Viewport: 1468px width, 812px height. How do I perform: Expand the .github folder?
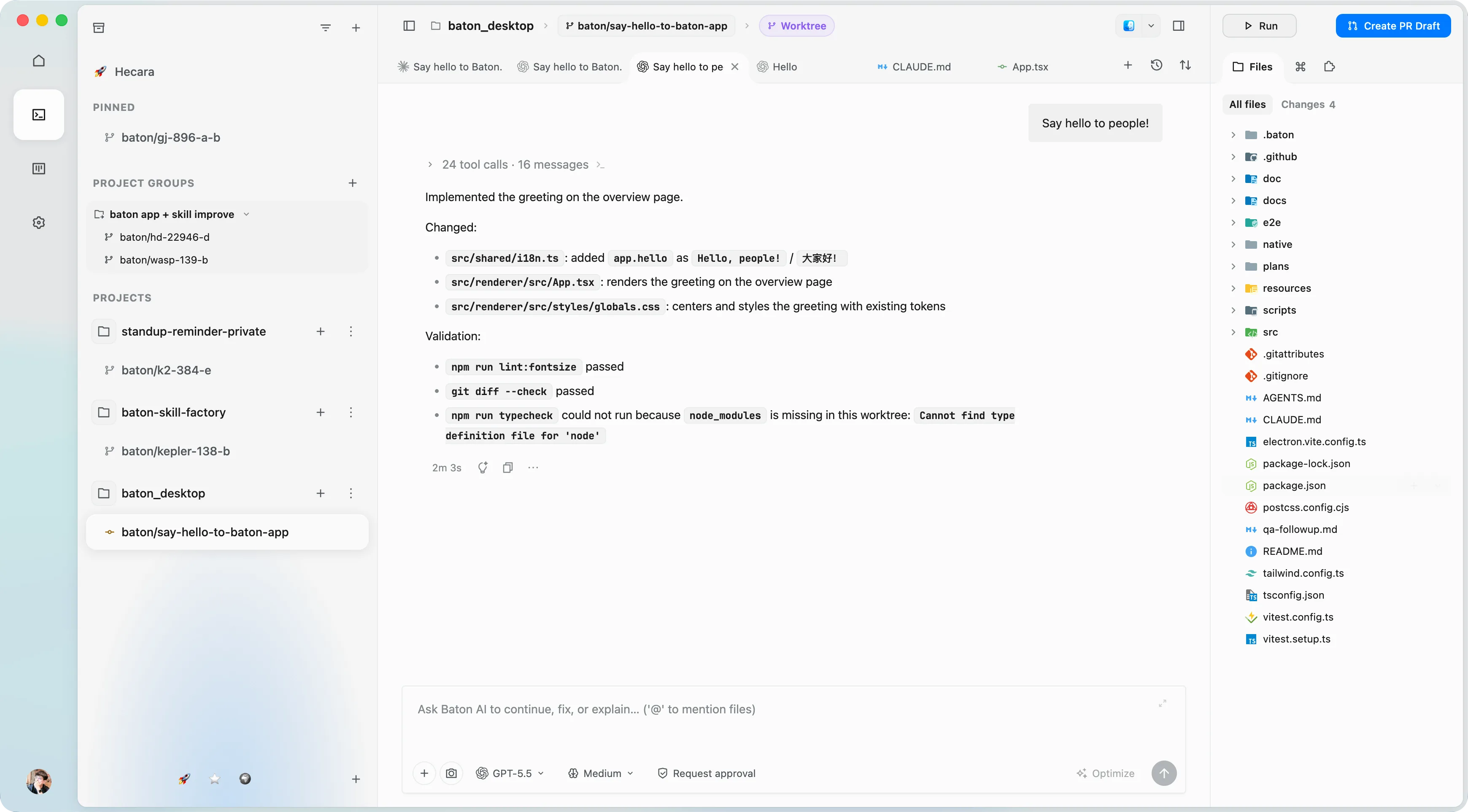1233,156
